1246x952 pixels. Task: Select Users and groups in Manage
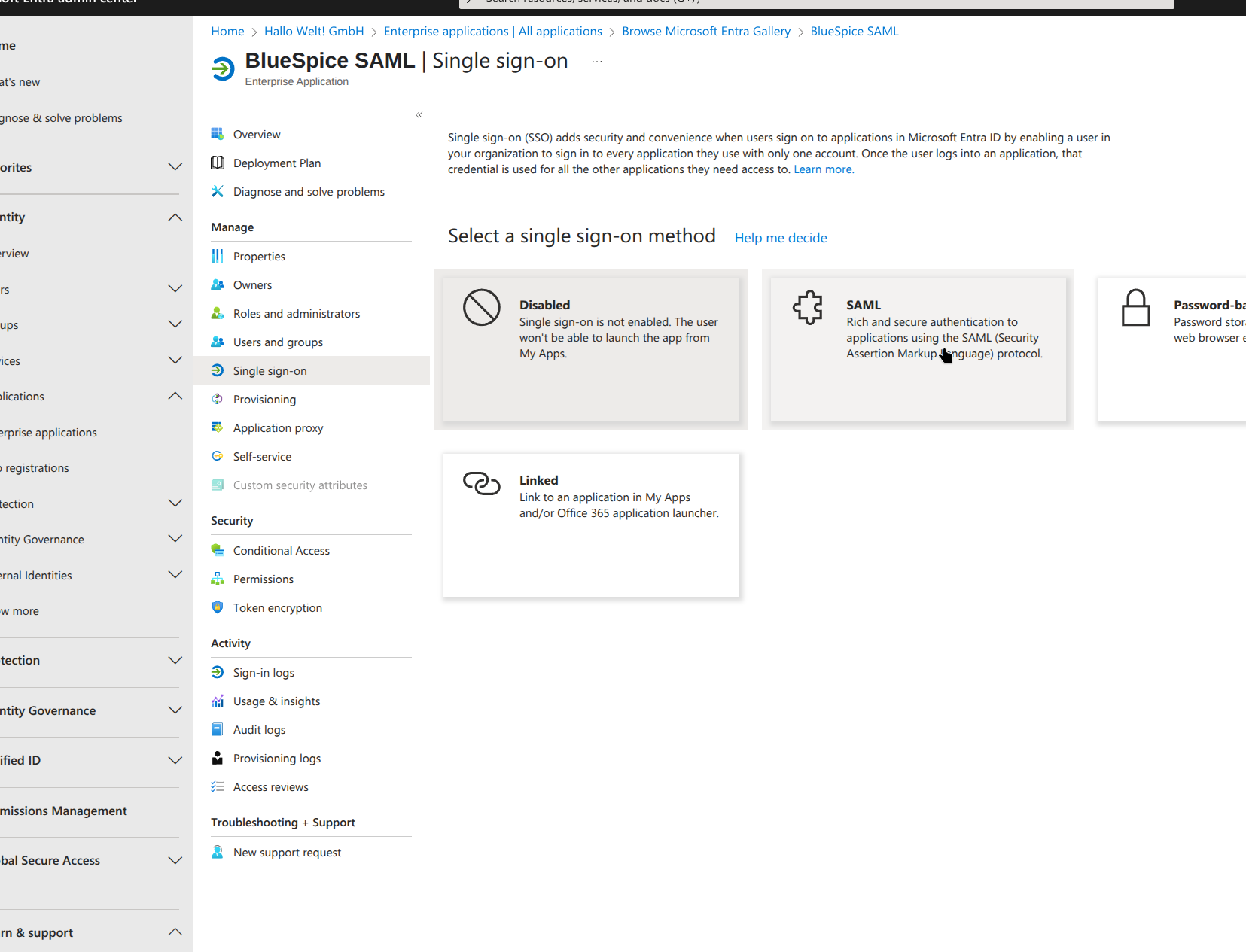click(278, 342)
